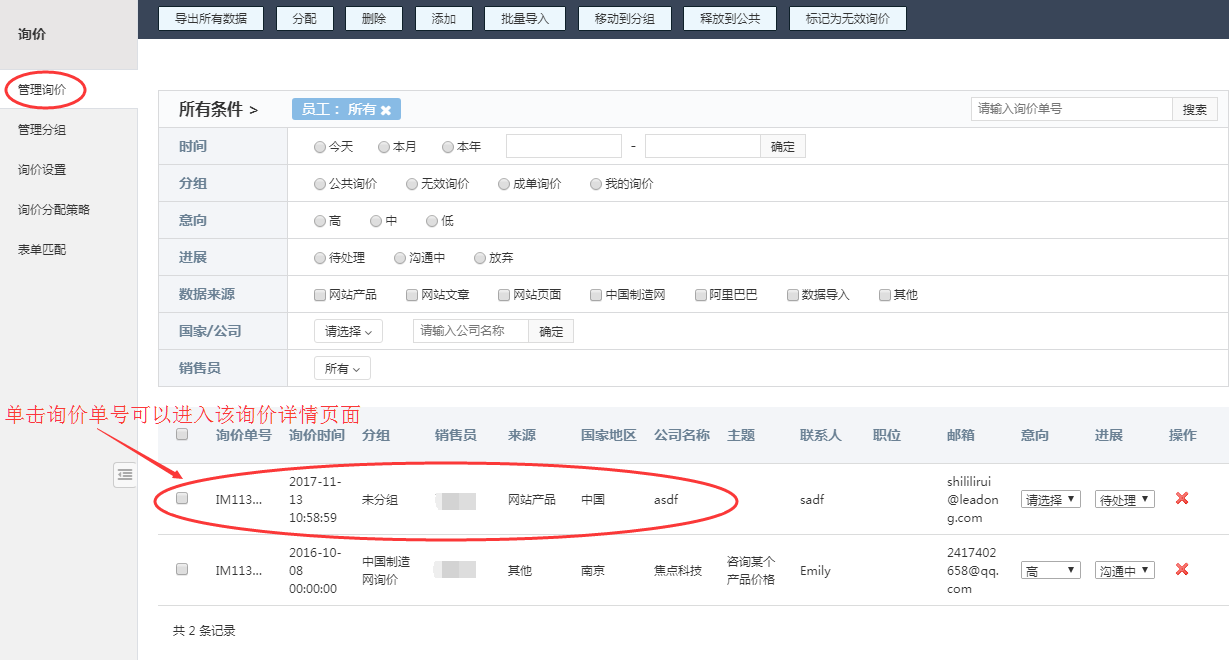
Task: Choose the 低 intent radio button
Action: click(432, 220)
